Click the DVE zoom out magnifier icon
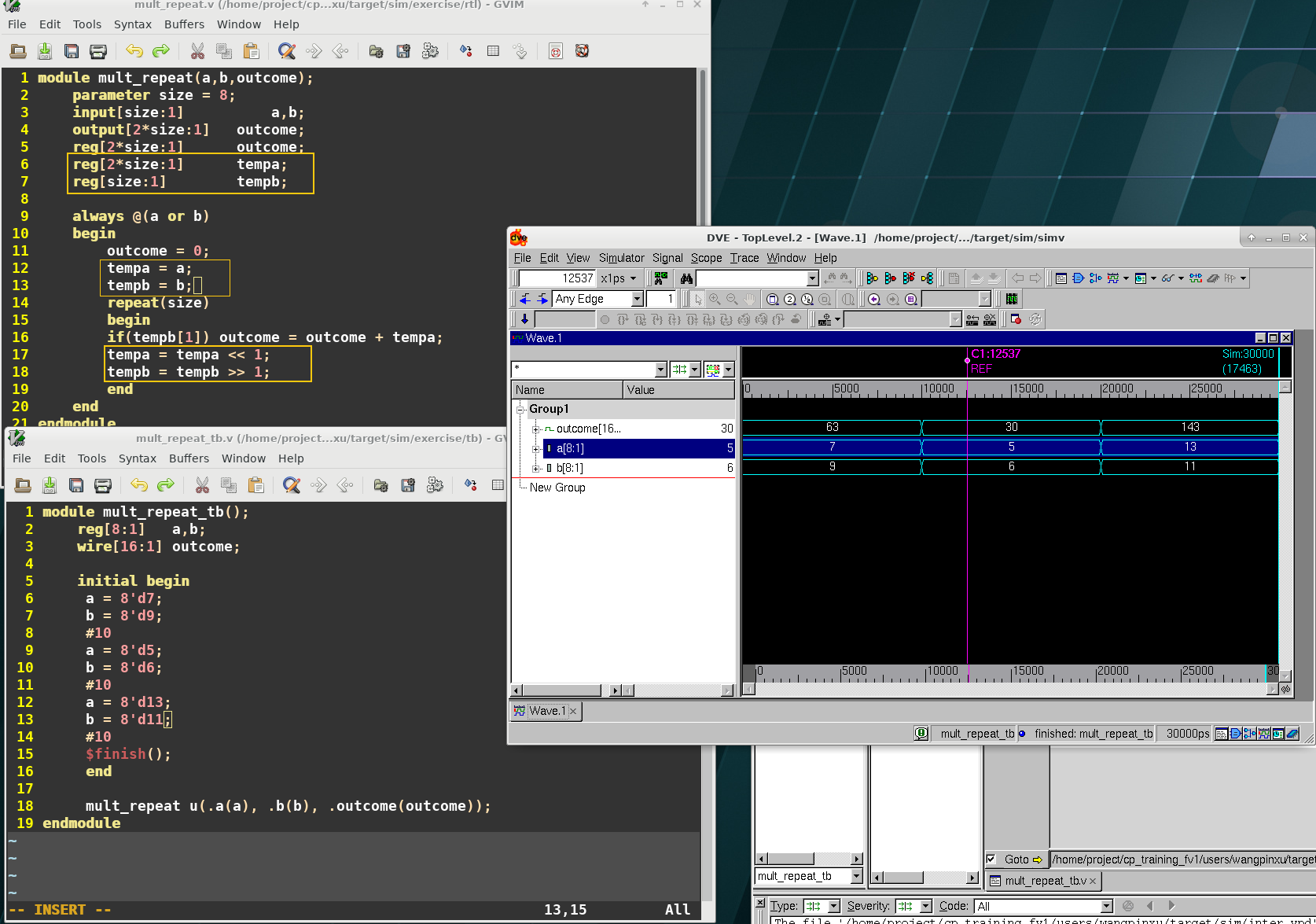 732,299
